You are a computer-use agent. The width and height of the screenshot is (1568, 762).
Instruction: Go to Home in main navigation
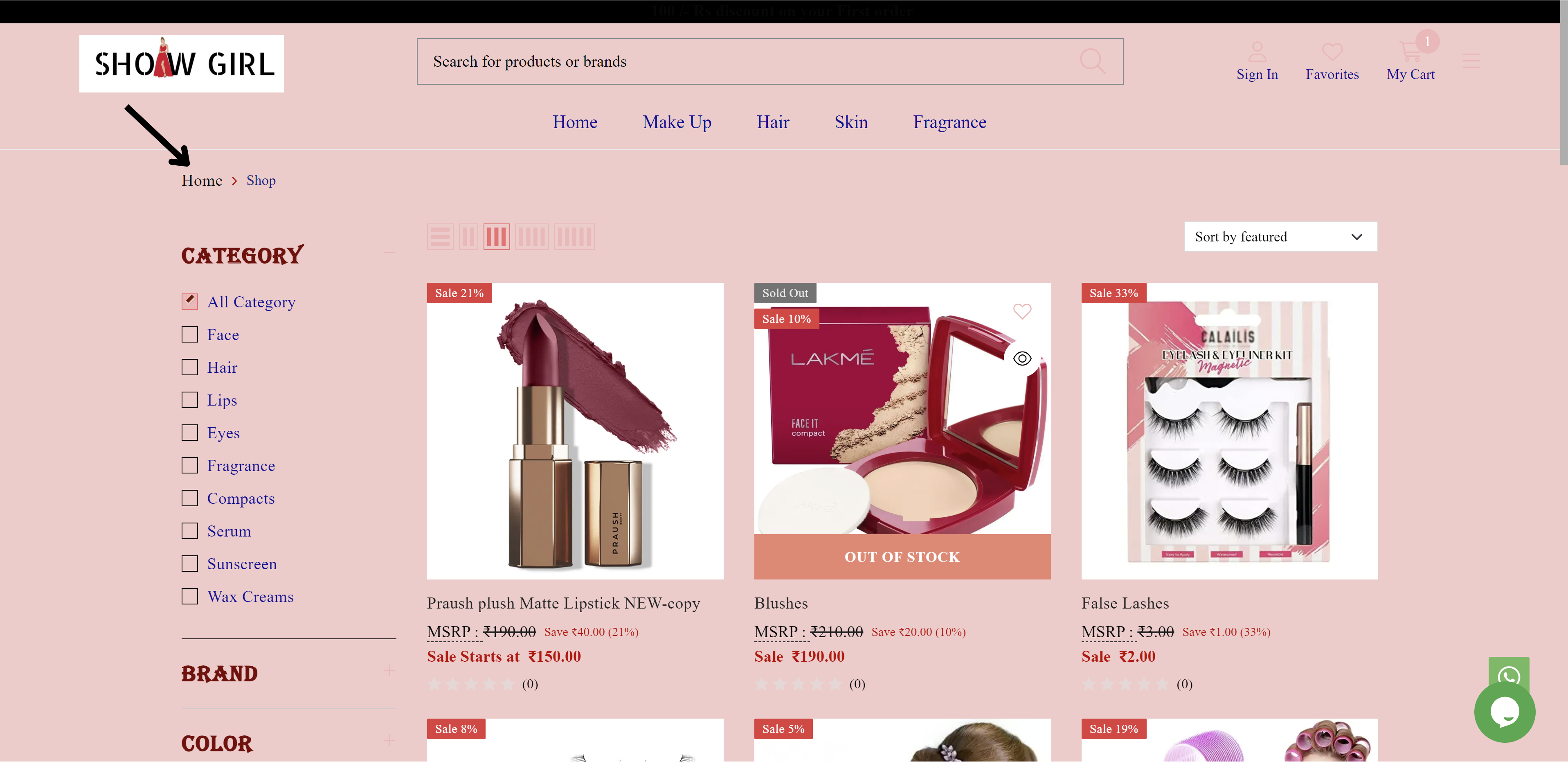(x=575, y=122)
